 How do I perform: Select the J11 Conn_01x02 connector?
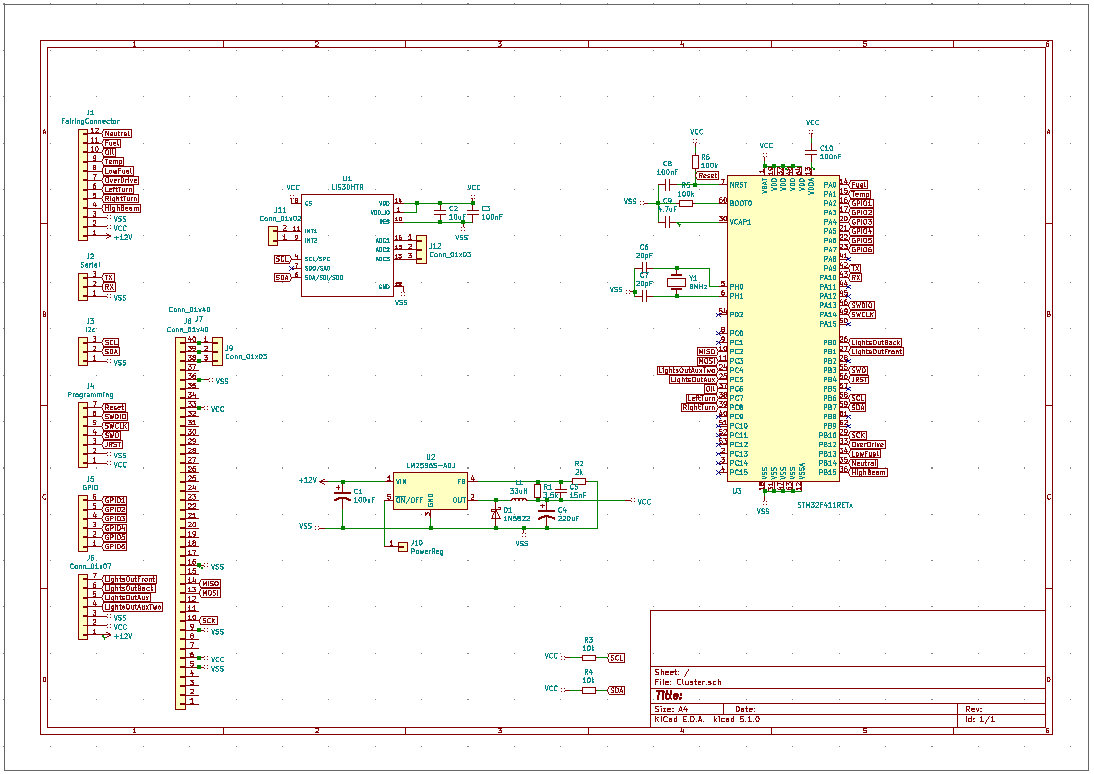(273, 235)
